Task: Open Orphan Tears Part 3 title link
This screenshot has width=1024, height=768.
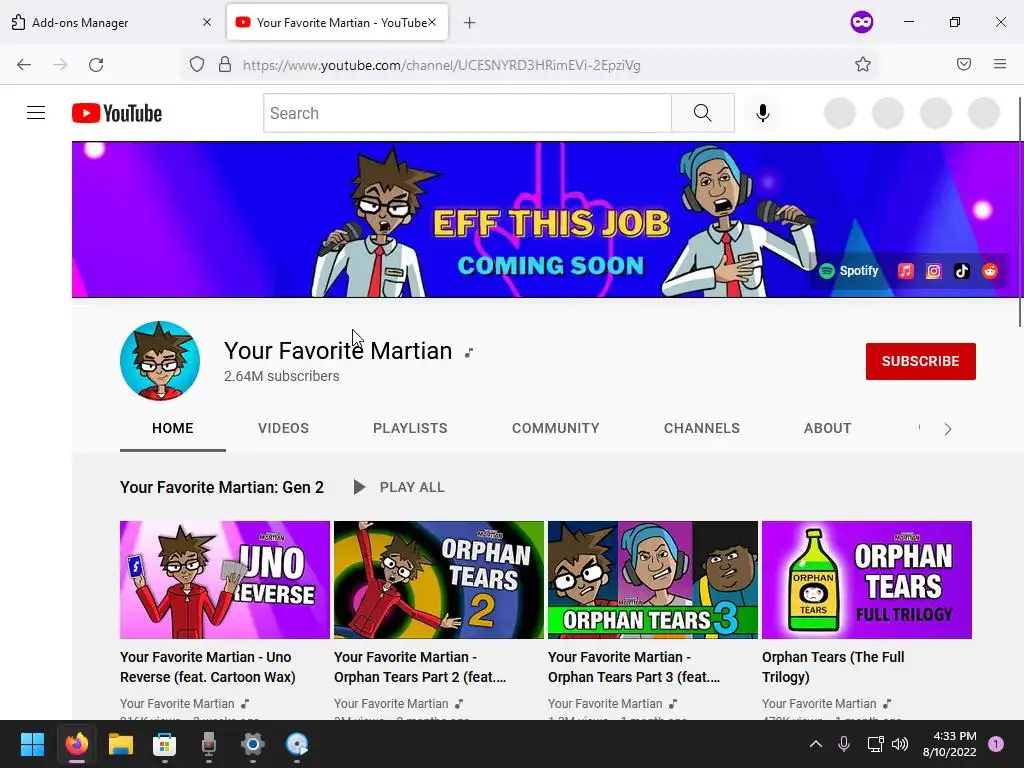Action: (634, 667)
